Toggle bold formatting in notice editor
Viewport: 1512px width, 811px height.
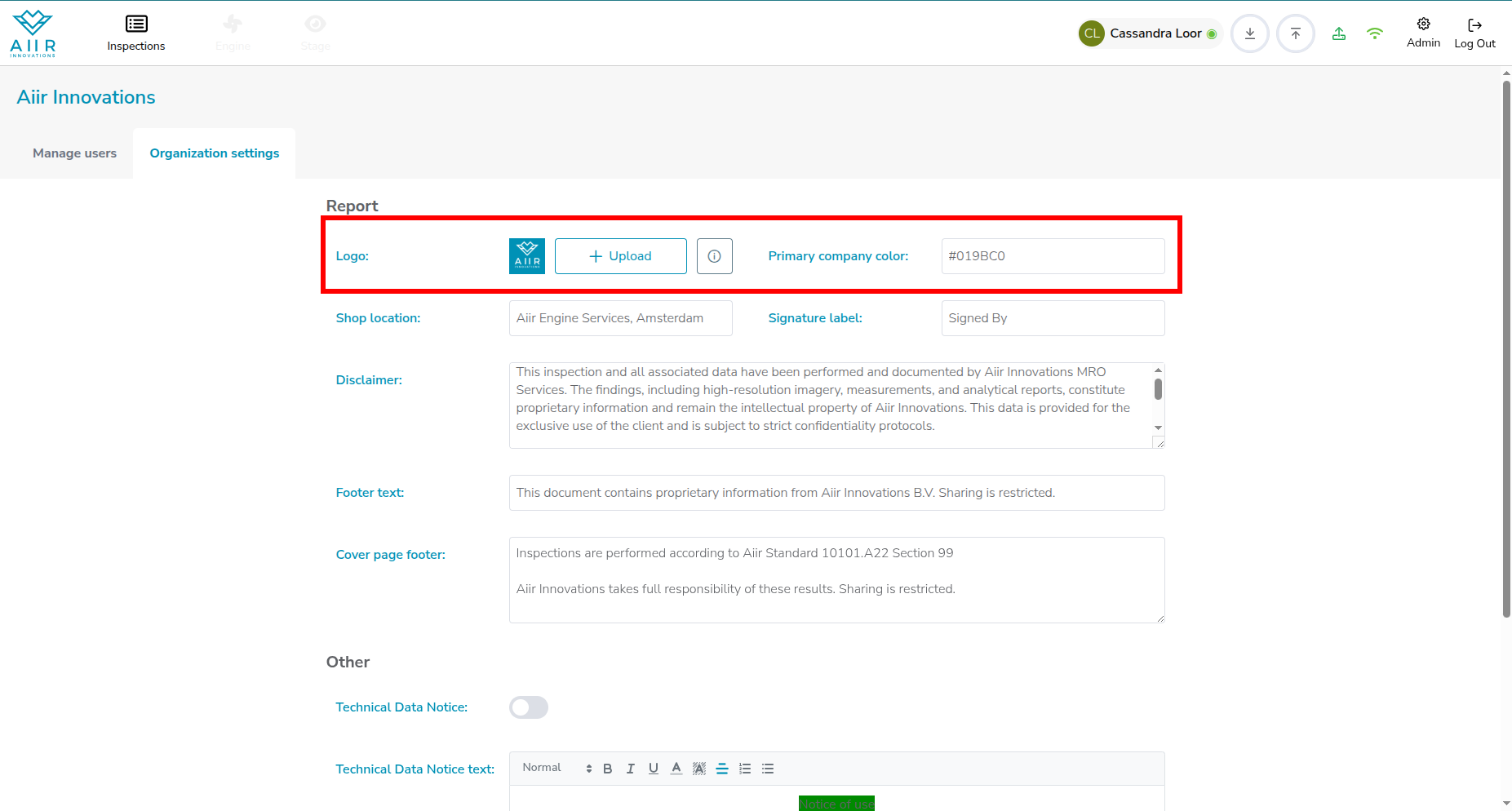[x=608, y=769]
